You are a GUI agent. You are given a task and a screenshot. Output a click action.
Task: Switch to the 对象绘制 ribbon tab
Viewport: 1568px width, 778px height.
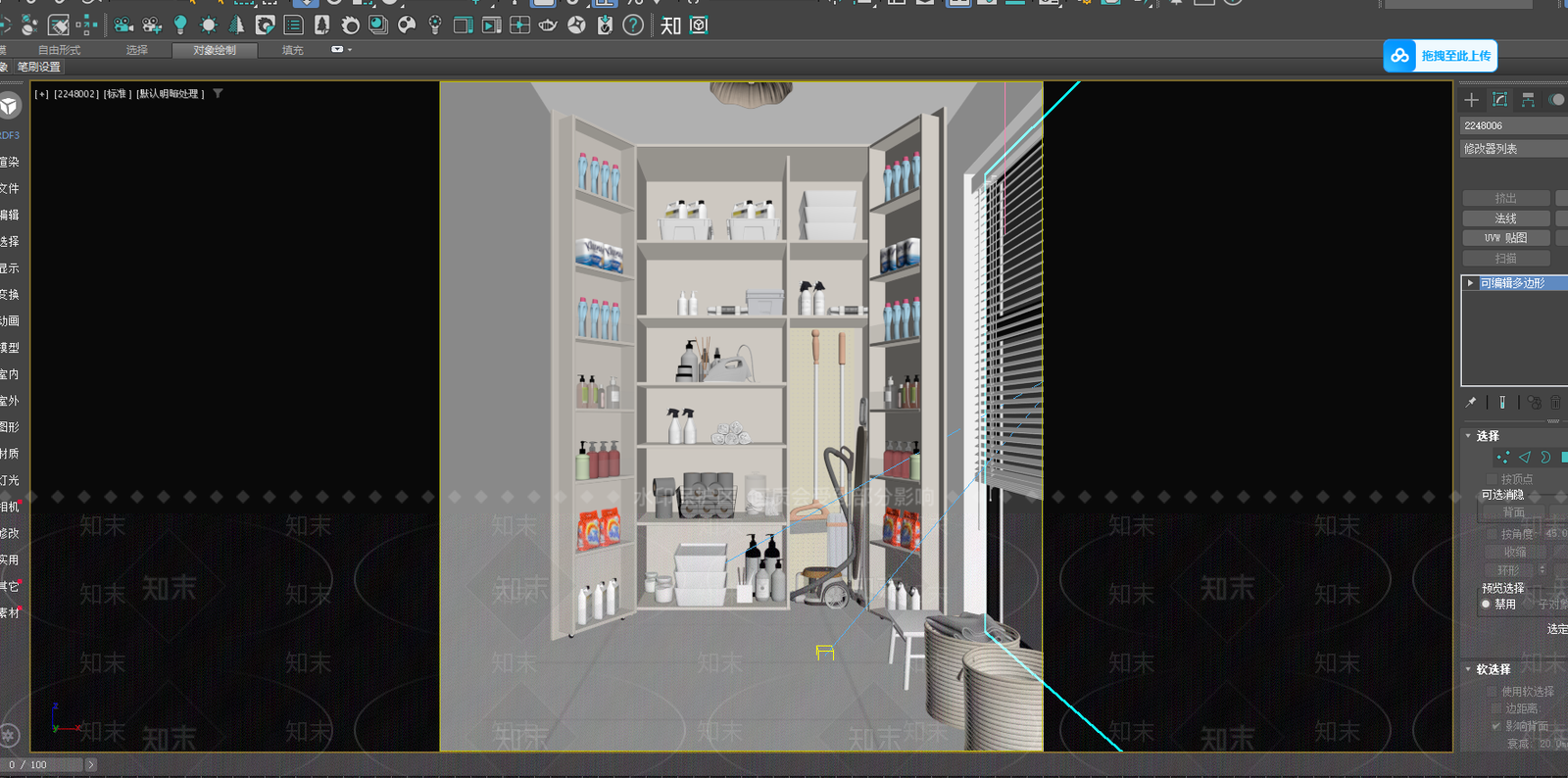click(215, 50)
